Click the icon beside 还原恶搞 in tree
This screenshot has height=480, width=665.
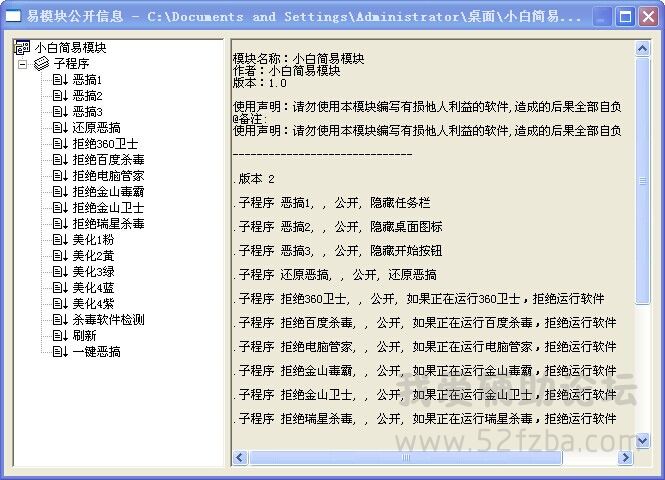pyautogui.click(x=60, y=128)
